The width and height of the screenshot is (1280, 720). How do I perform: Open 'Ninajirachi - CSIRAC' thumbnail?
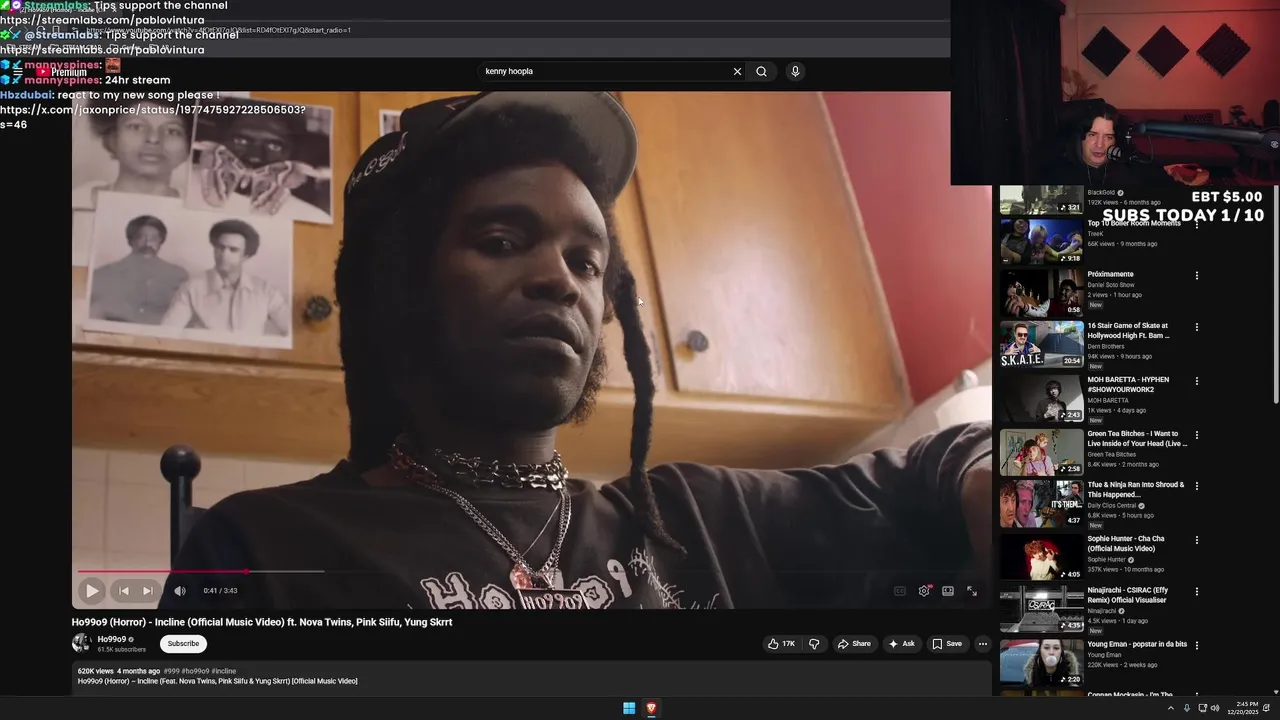(1041, 608)
